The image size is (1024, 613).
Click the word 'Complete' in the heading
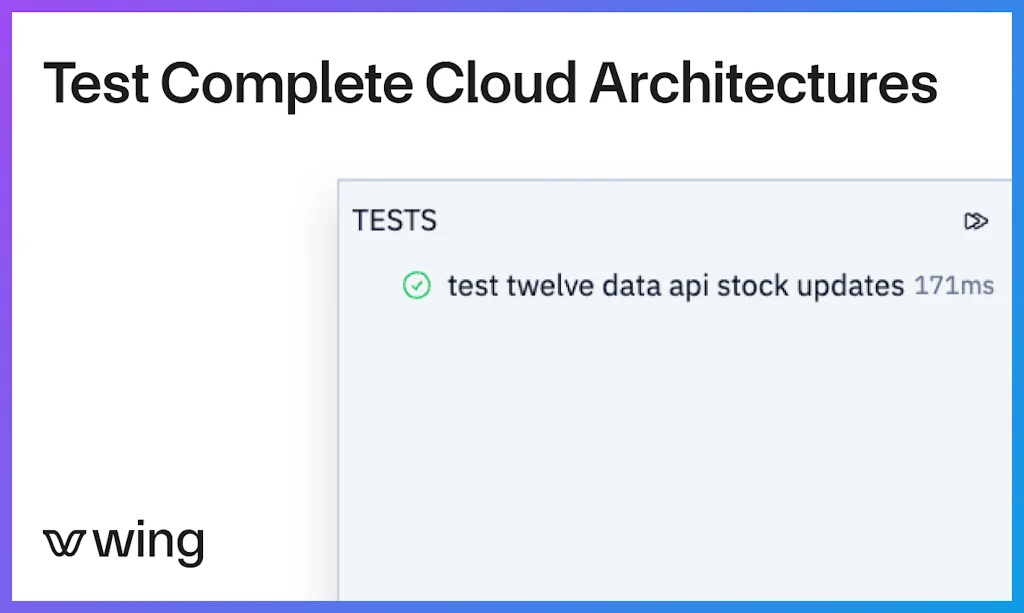pos(286,86)
